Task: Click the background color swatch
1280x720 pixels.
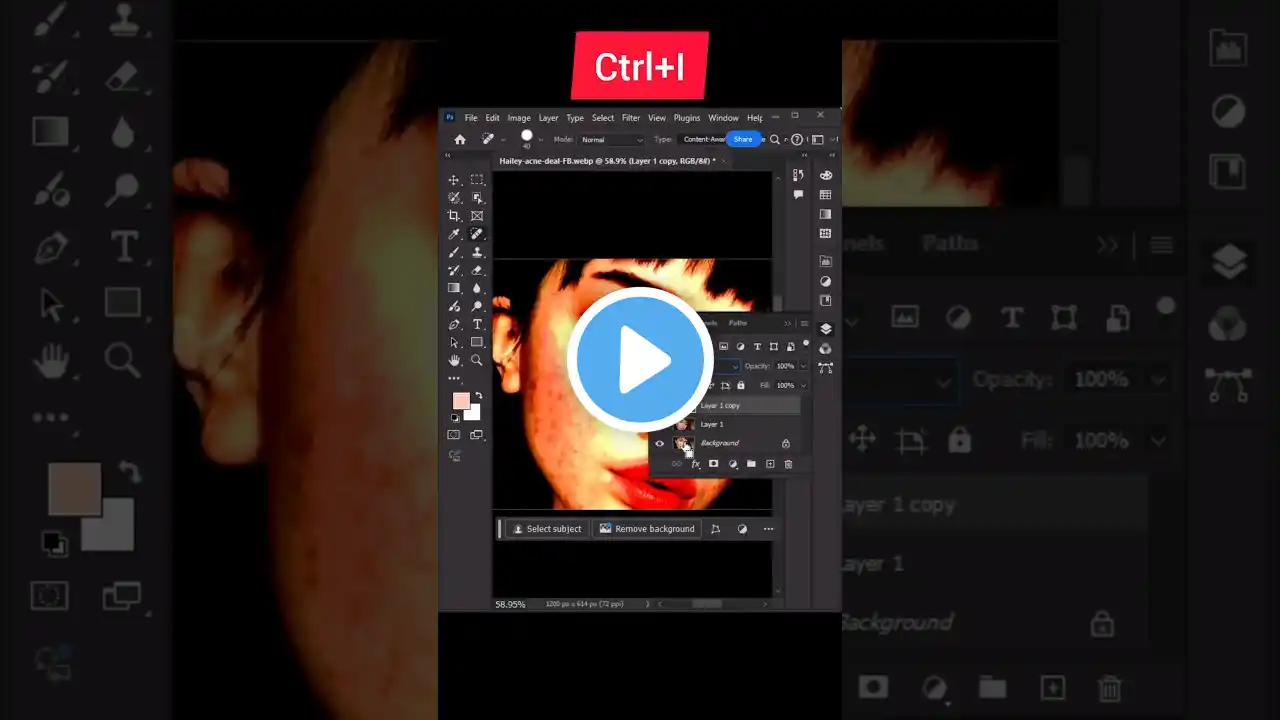Action: tap(473, 412)
